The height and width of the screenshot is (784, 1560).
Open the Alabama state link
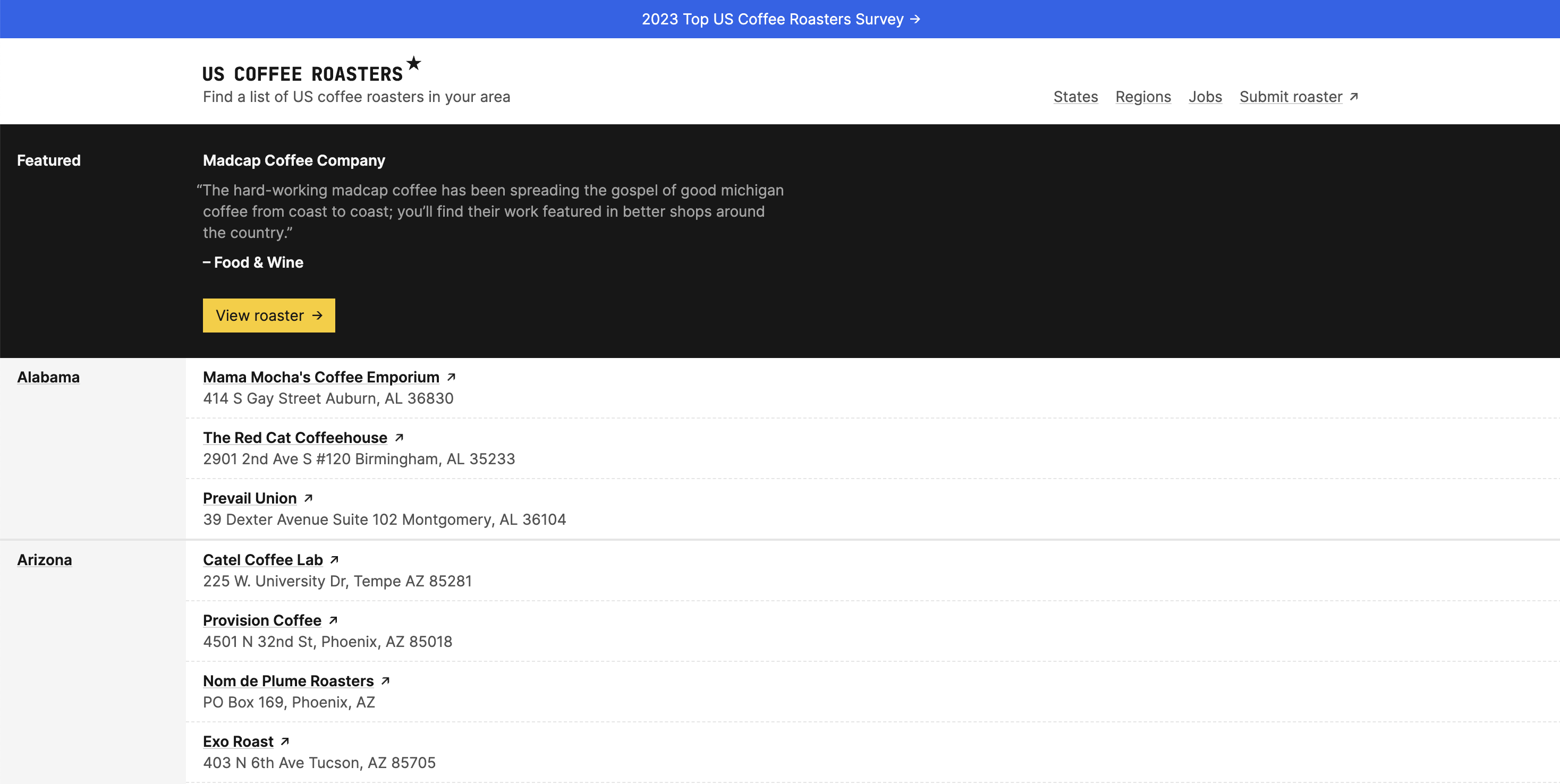(x=48, y=377)
